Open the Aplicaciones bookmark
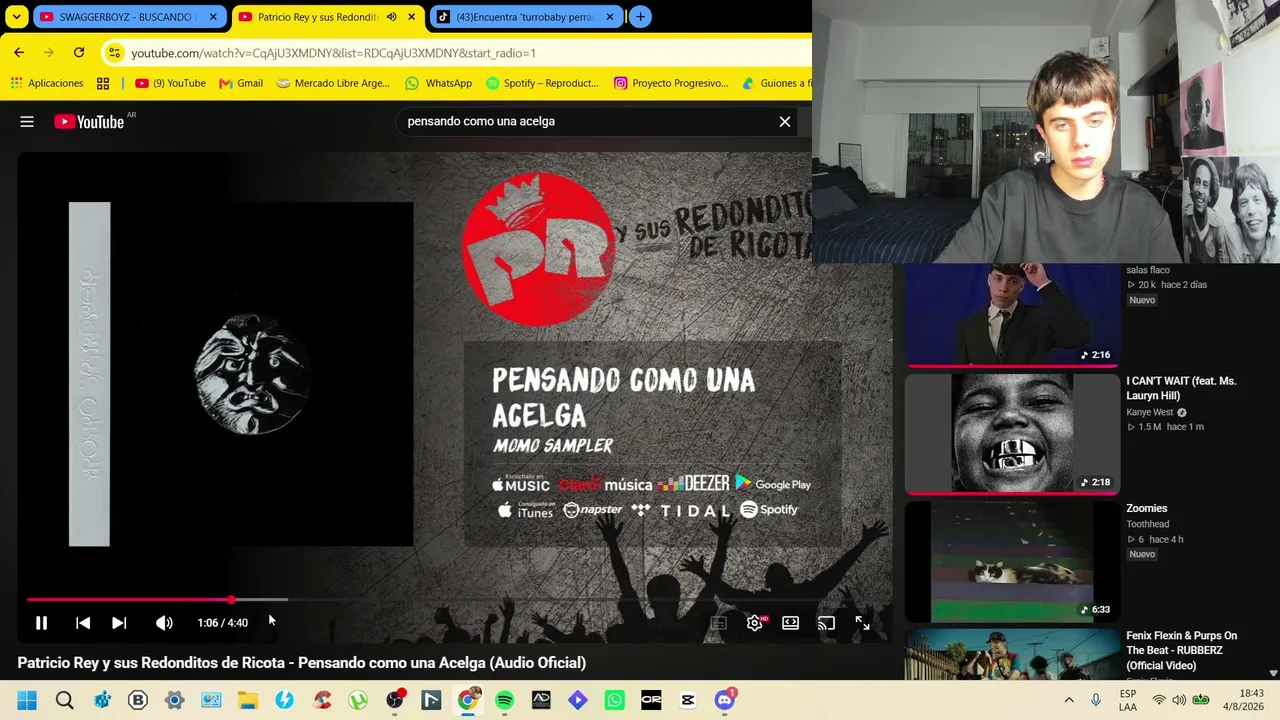The height and width of the screenshot is (720, 1280). (x=47, y=83)
